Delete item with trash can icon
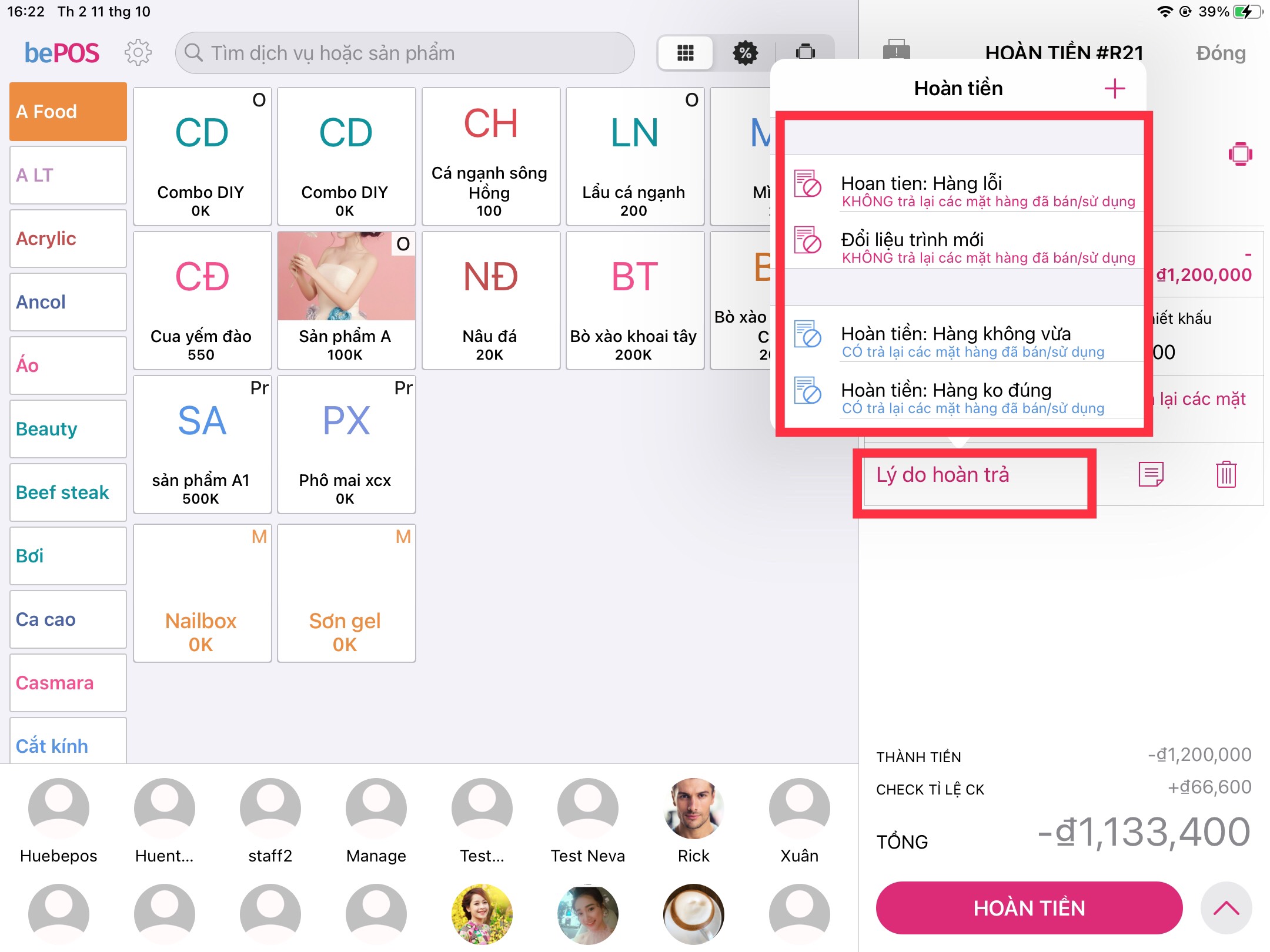The image size is (1270, 952). pos(1226,474)
